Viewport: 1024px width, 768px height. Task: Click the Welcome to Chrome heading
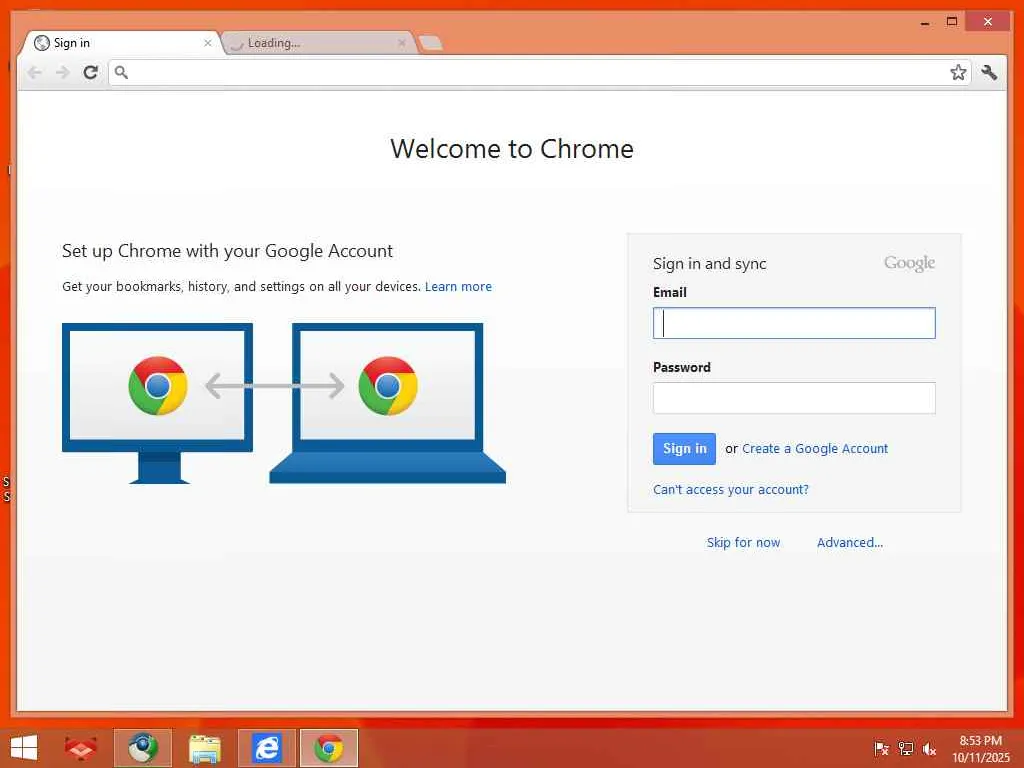click(512, 149)
